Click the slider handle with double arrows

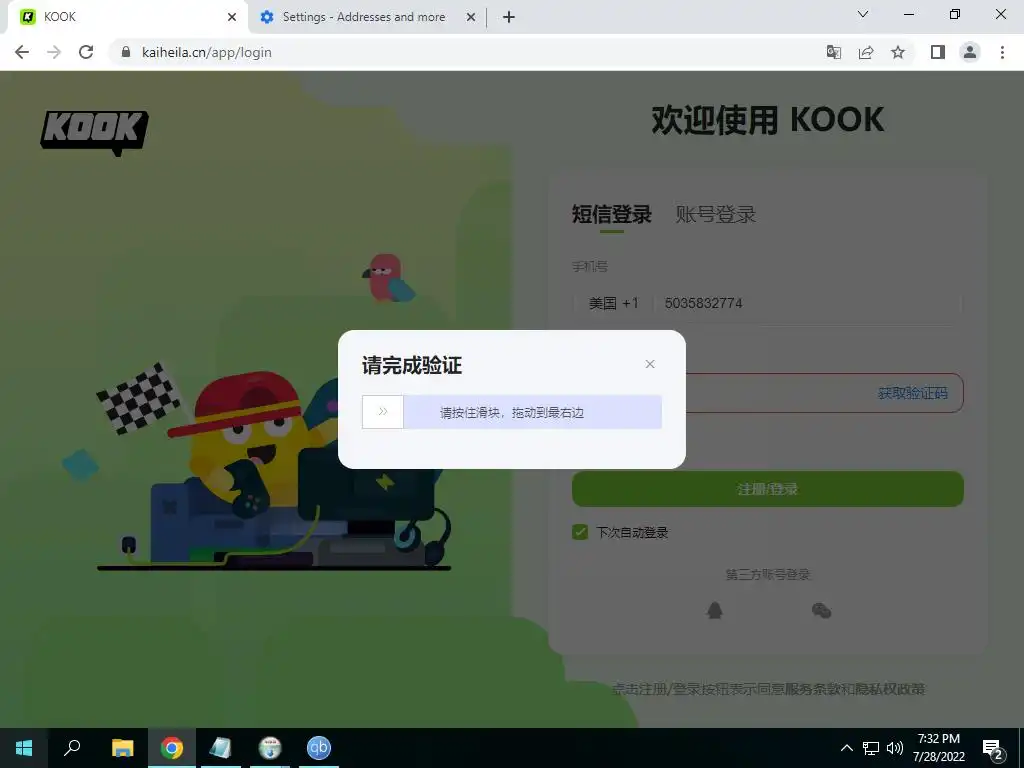[x=383, y=411]
